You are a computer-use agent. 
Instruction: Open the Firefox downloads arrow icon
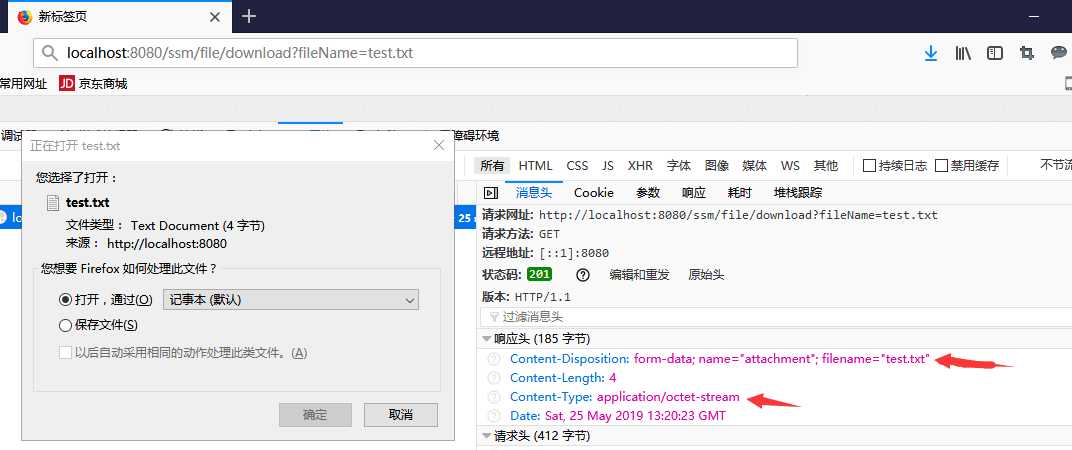click(930, 53)
